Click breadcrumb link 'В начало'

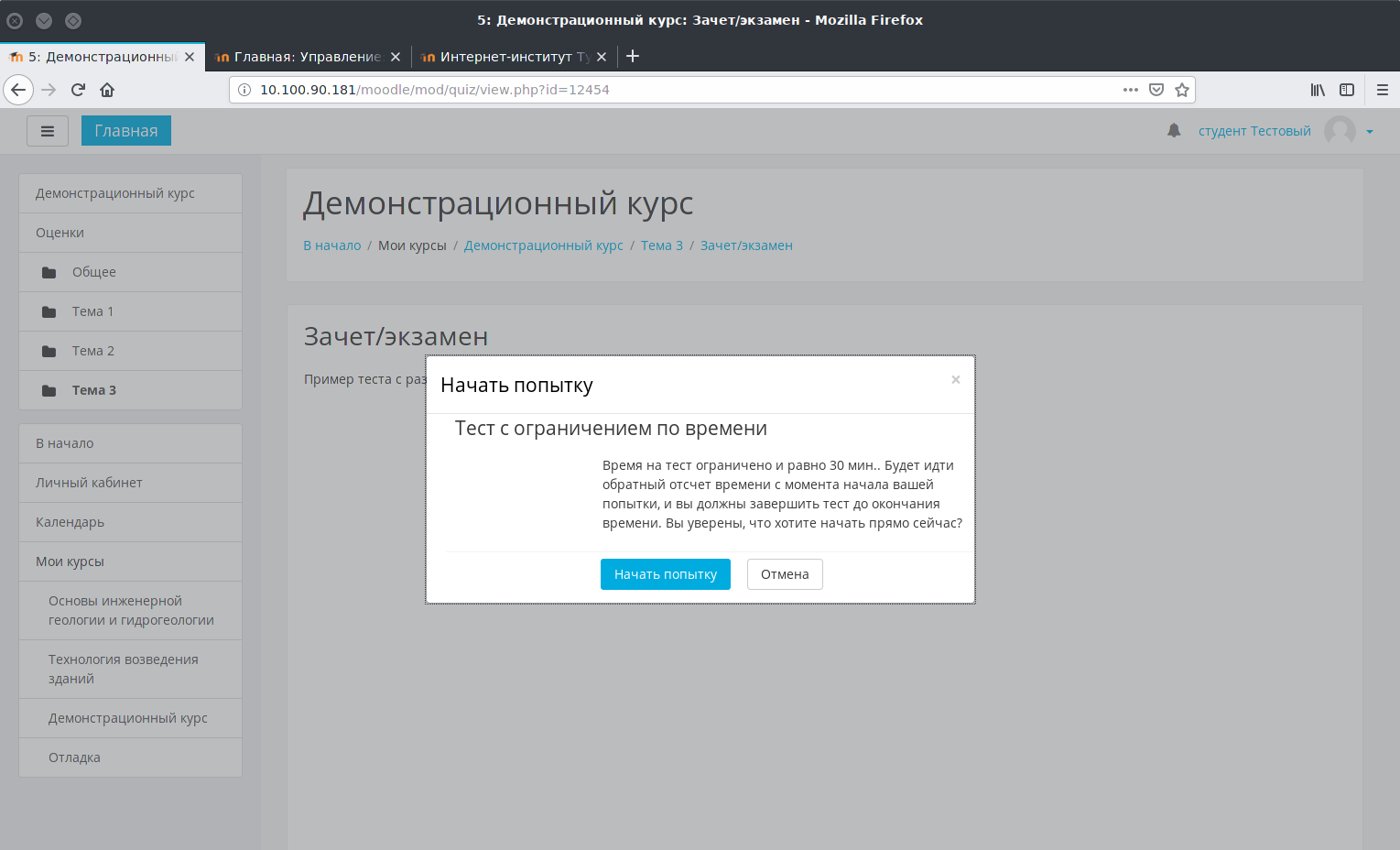pos(332,245)
